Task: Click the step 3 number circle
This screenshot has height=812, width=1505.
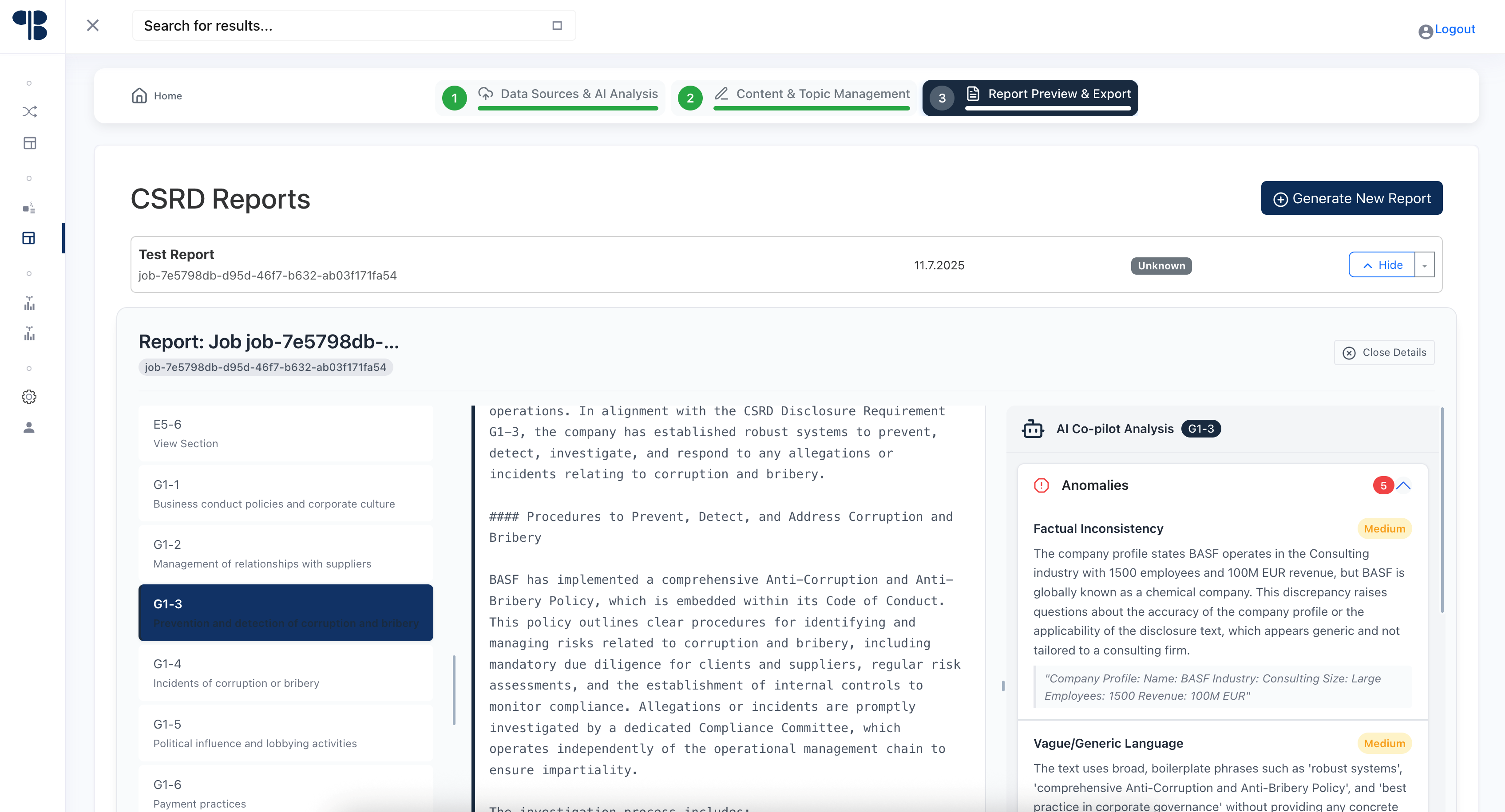Action: pyautogui.click(x=942, y=98)
